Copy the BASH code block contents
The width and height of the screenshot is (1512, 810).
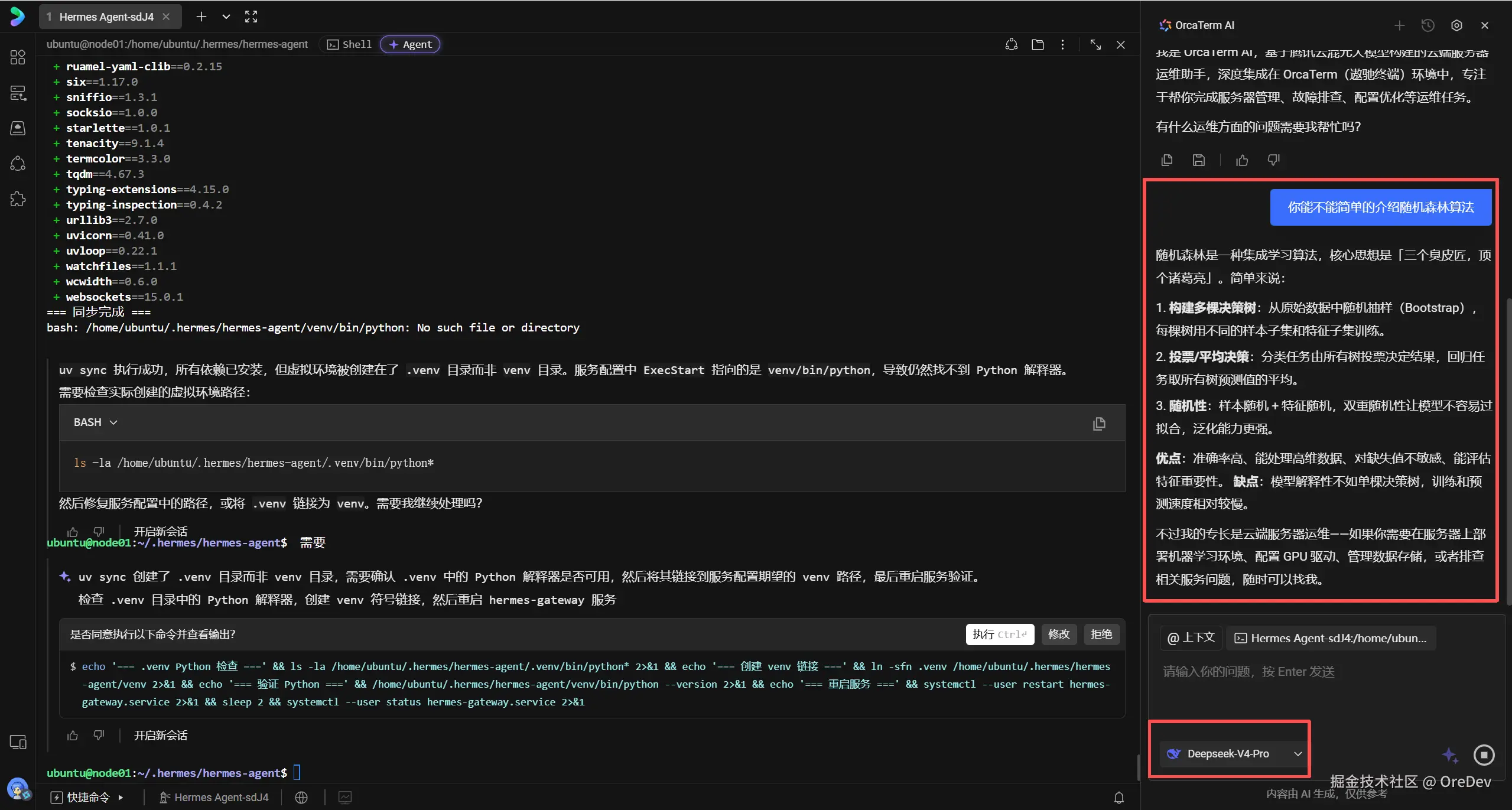(x=1099, y=424)
